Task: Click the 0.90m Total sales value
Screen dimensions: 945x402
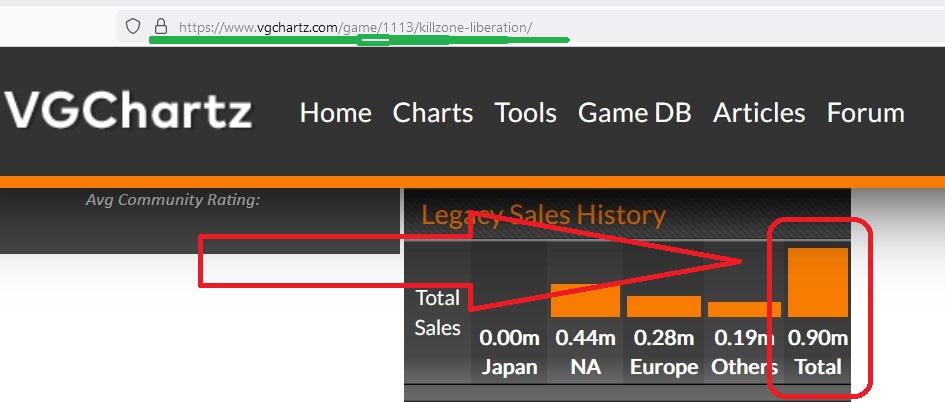Action: tap(818, 338)
